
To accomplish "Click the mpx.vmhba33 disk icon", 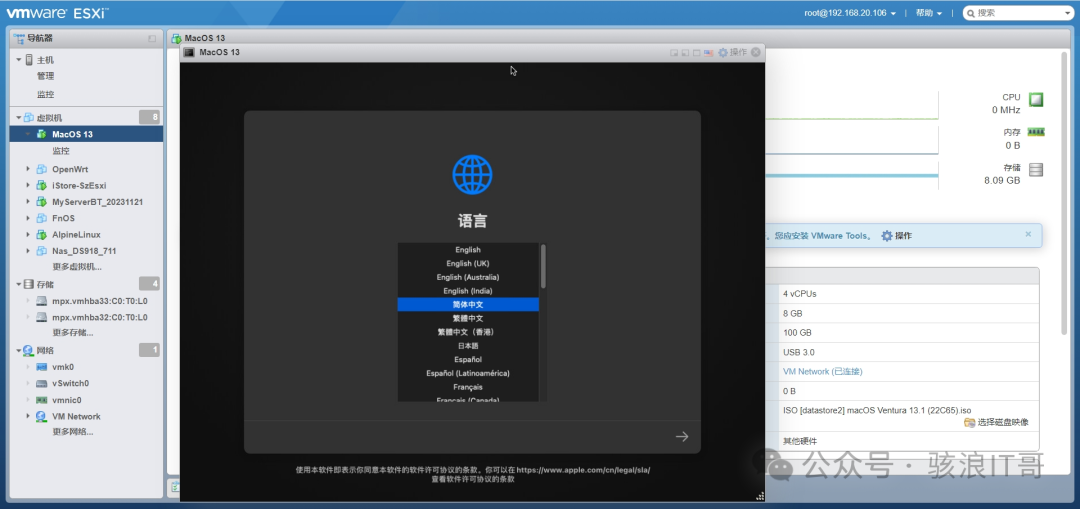I will tap(41, 301).
